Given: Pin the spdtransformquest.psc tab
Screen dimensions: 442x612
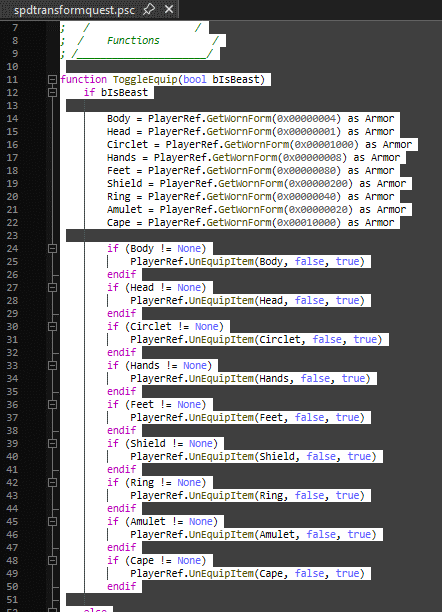Looking at the screenshot, I should click(149, 9).
